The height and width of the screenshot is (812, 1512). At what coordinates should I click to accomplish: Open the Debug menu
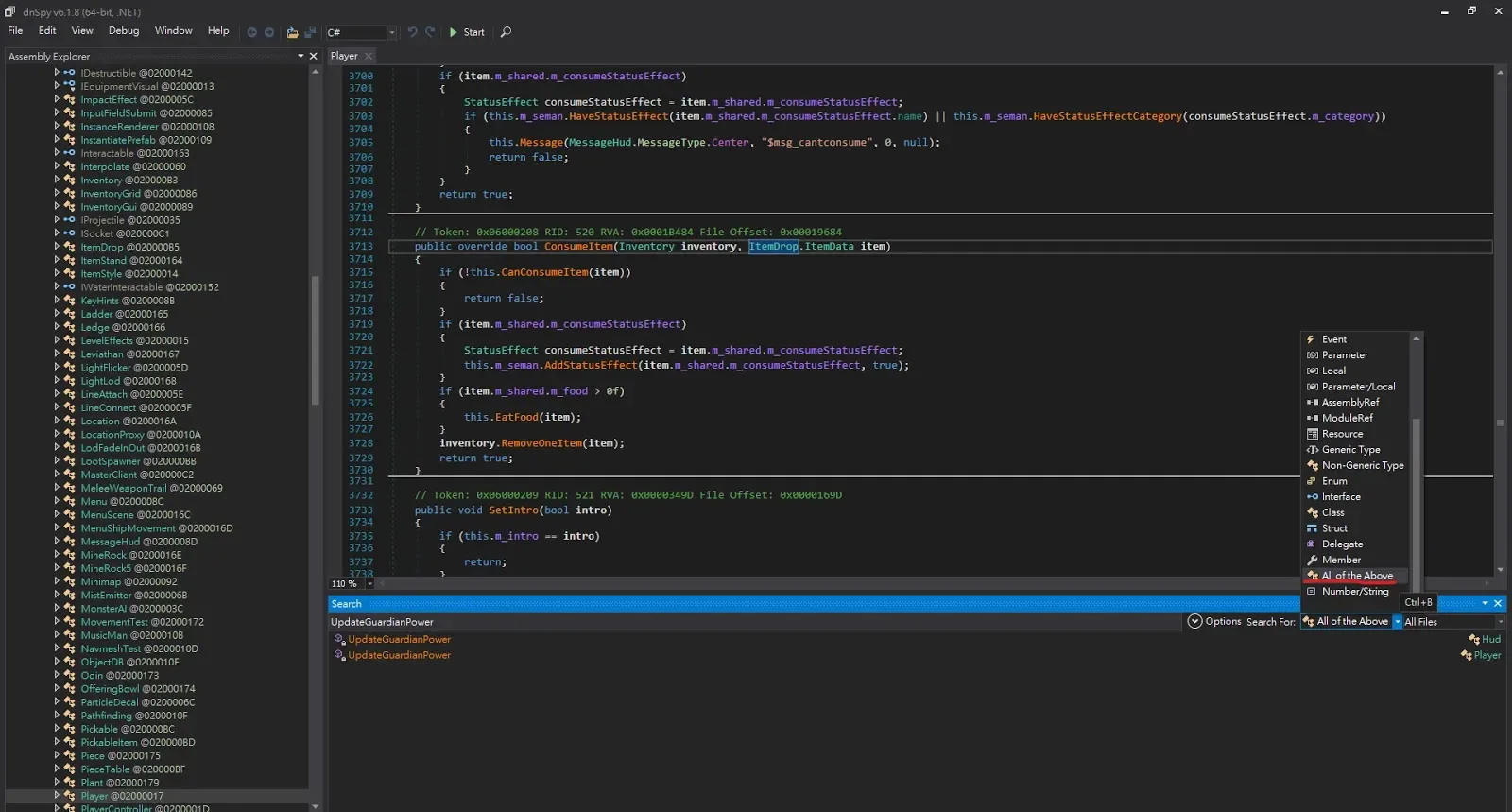[x=124, y=31]
